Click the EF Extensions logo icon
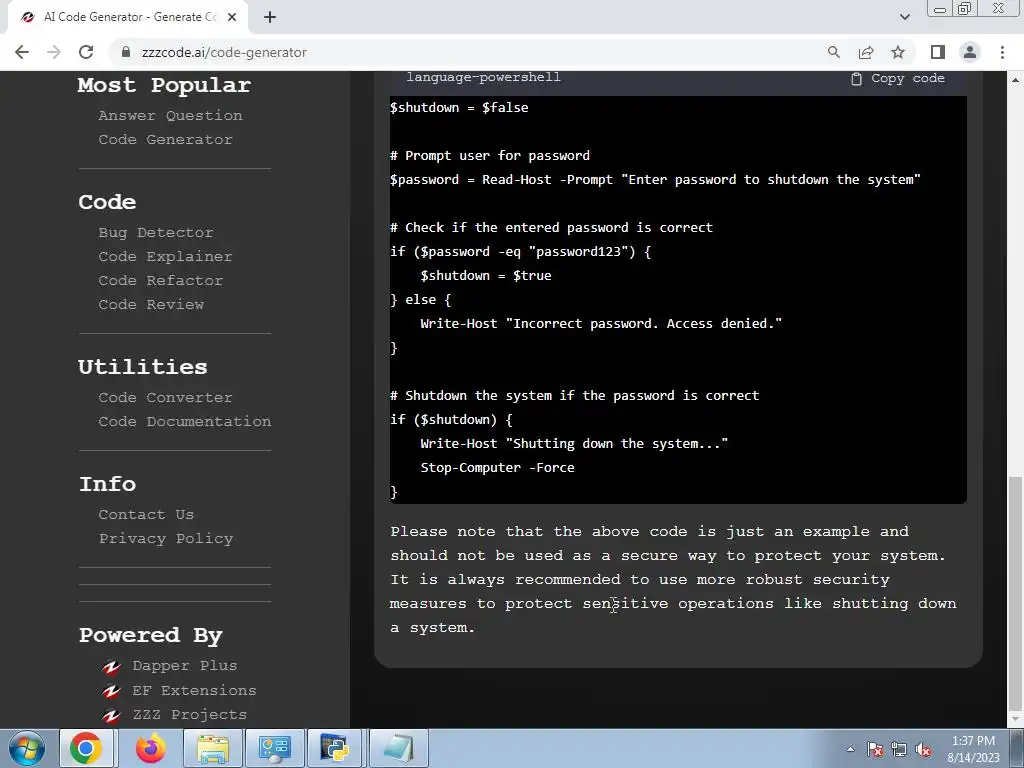The height and width of the screenshot is (768, 1024). [x=112, y=691]
